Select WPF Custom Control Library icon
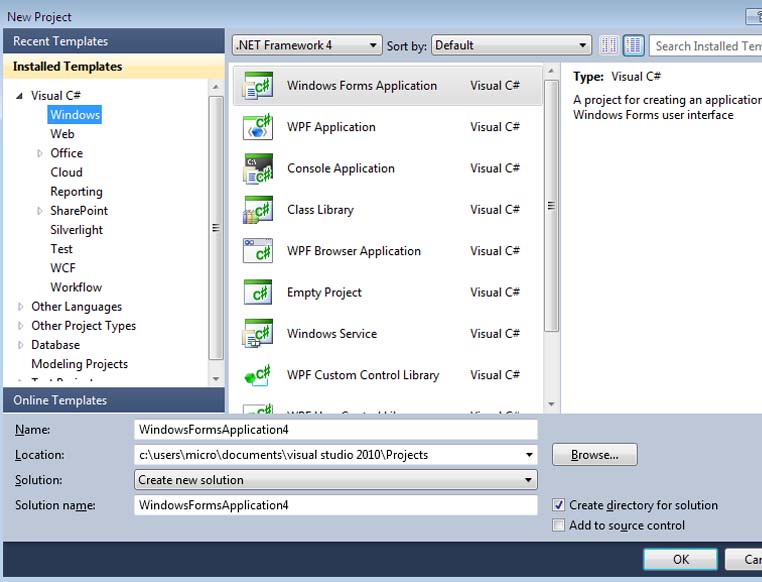Image resolution: width=762 pixels, height=582 pixels. coord(258,375)
